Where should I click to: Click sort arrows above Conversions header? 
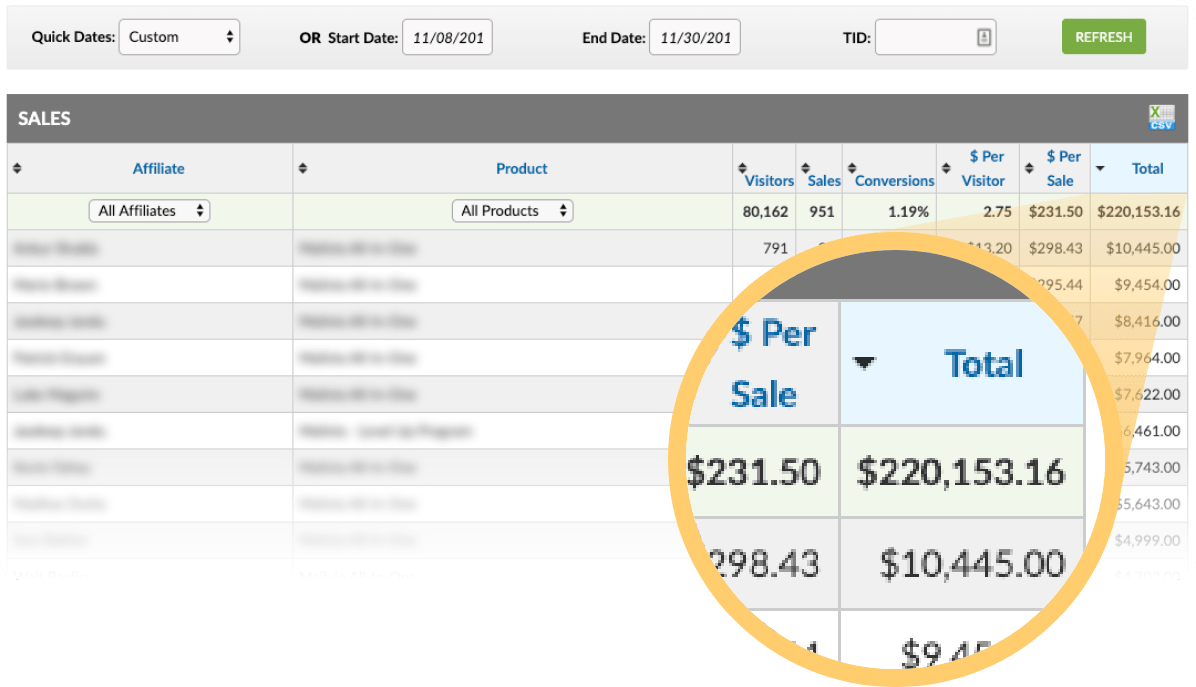pyautogui.click(x=851, y=167)
